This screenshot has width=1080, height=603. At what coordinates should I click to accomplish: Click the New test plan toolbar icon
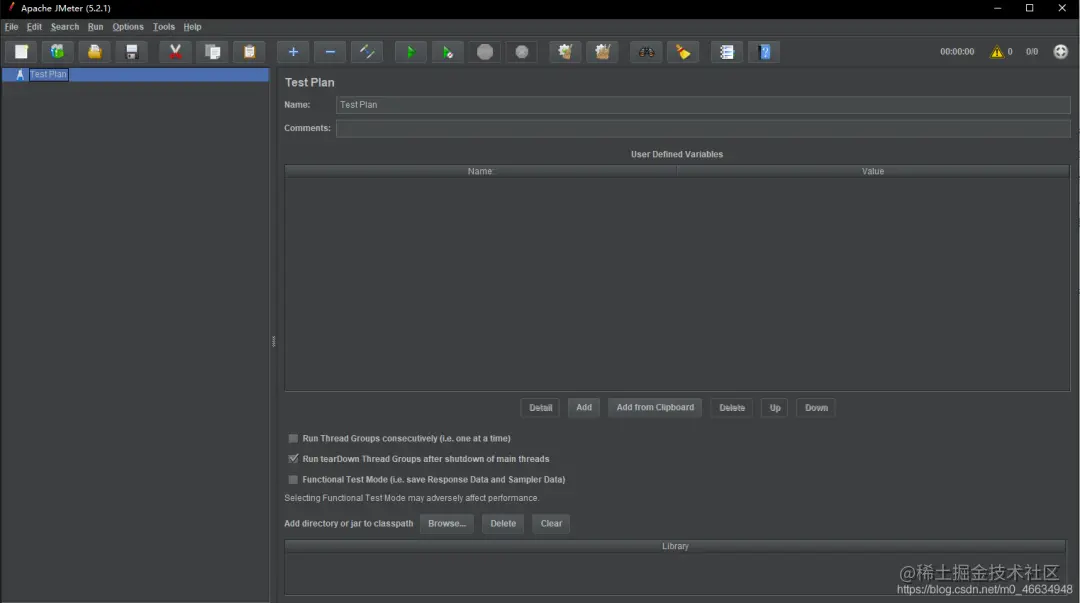(x=21, y=52)
